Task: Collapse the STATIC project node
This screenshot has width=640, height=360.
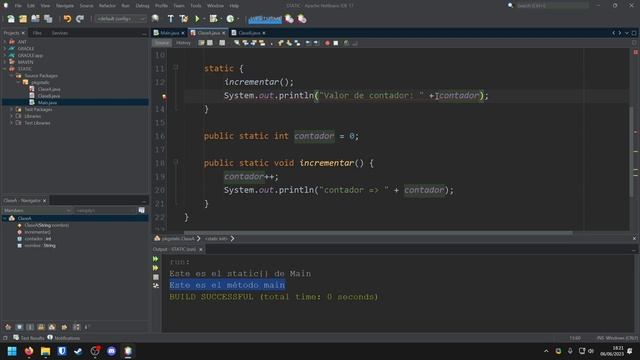Action: pos(5,69)
